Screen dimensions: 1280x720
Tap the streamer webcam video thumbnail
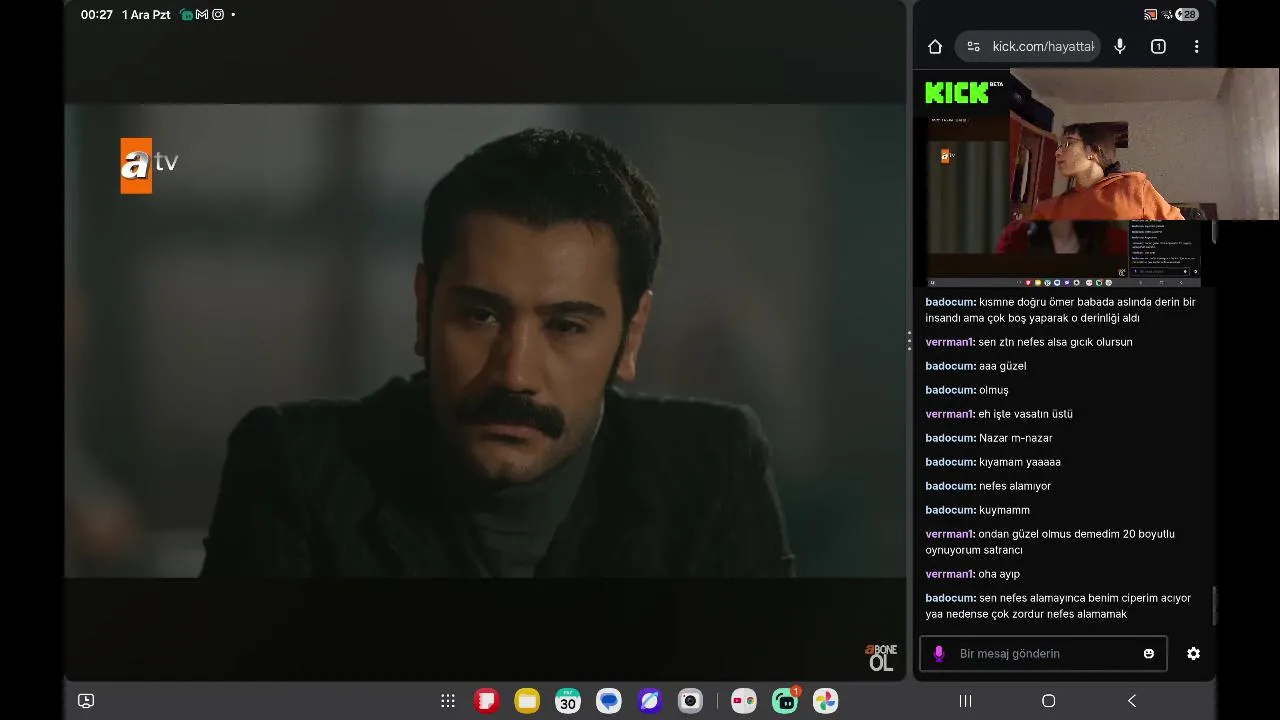pos(1144,144)
